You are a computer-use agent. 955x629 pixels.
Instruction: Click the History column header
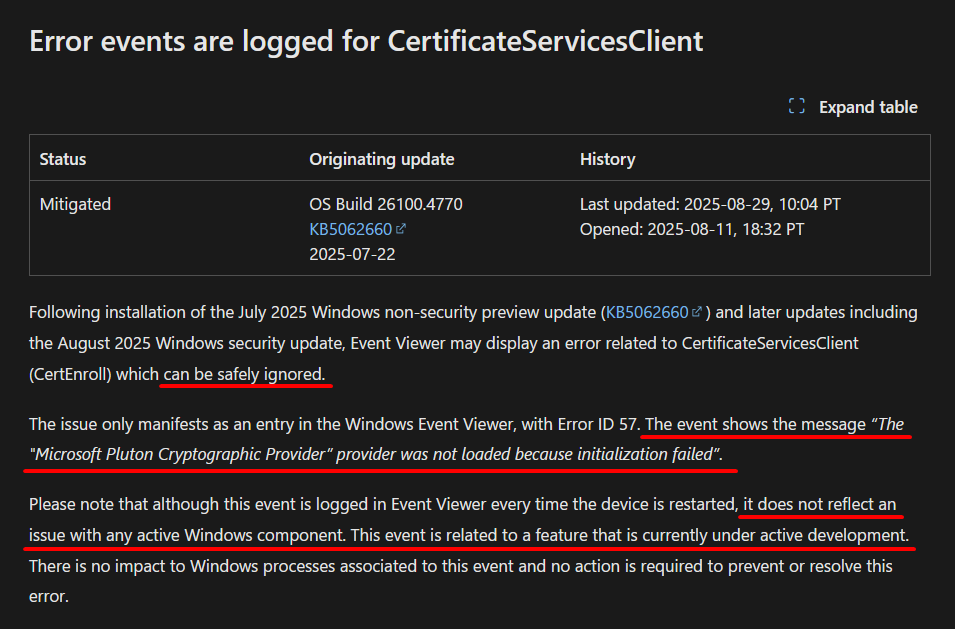[x=607, y=159]
